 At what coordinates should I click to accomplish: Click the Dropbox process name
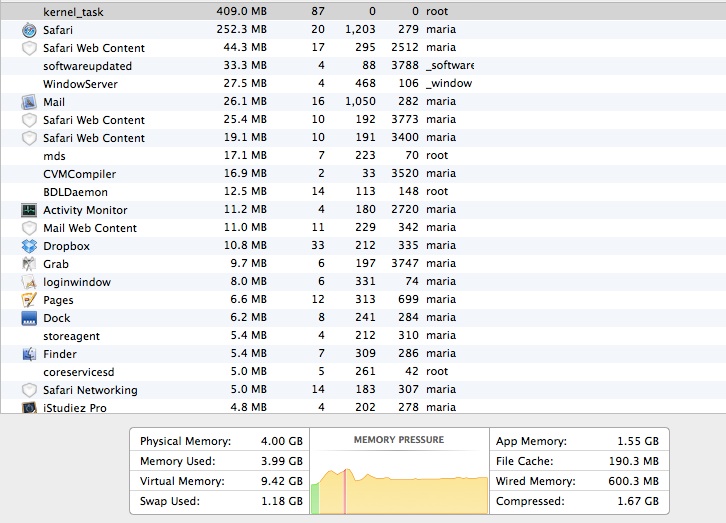(66, 246)
